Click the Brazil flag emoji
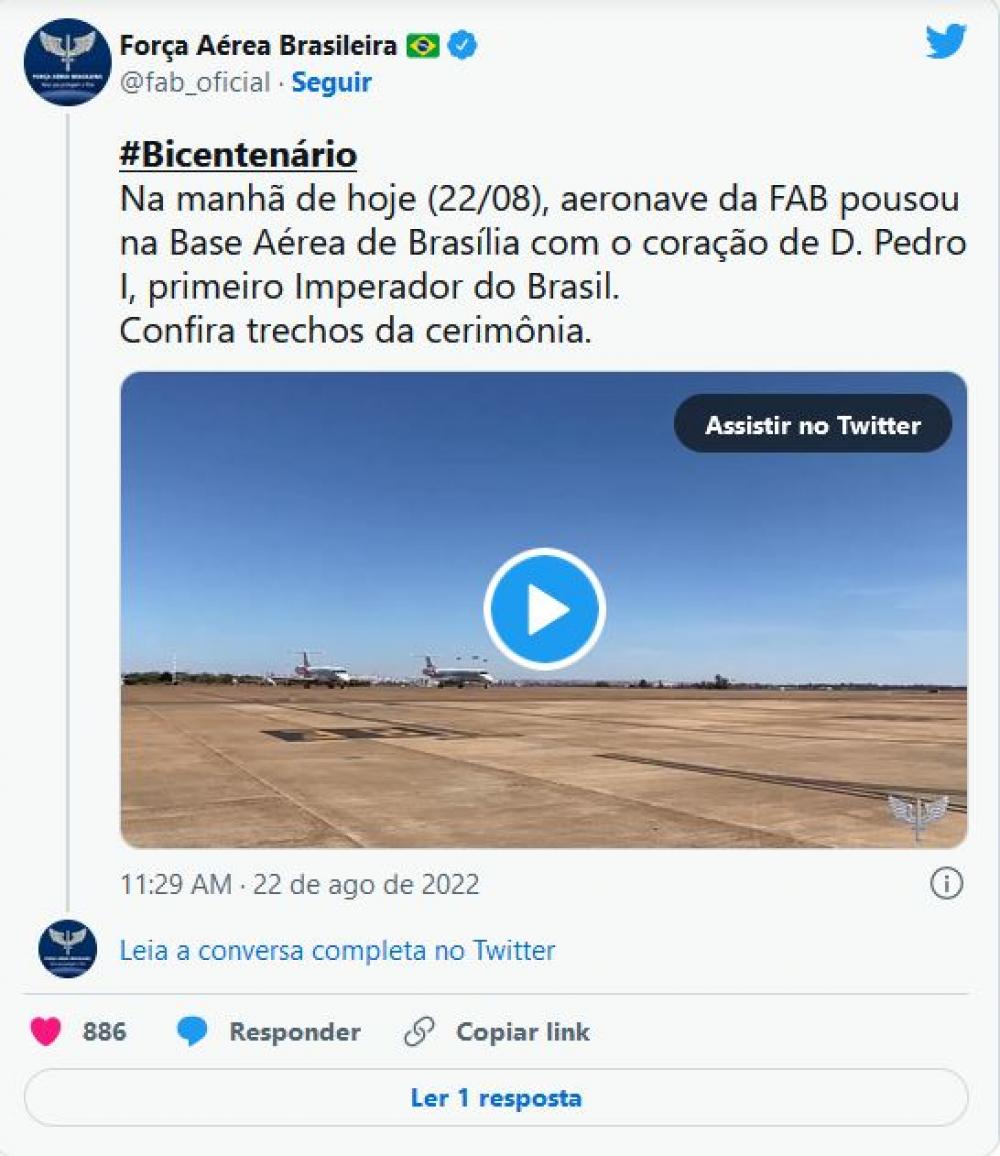Image resolution: width=1000 pixels, height=1156 pixels. 423,46
